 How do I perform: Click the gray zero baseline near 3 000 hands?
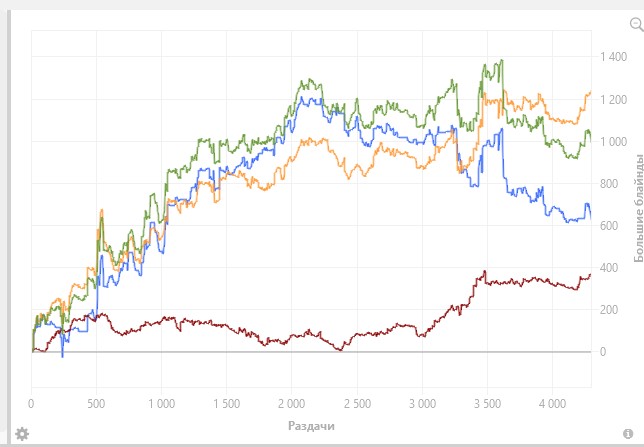click(422, 352)
